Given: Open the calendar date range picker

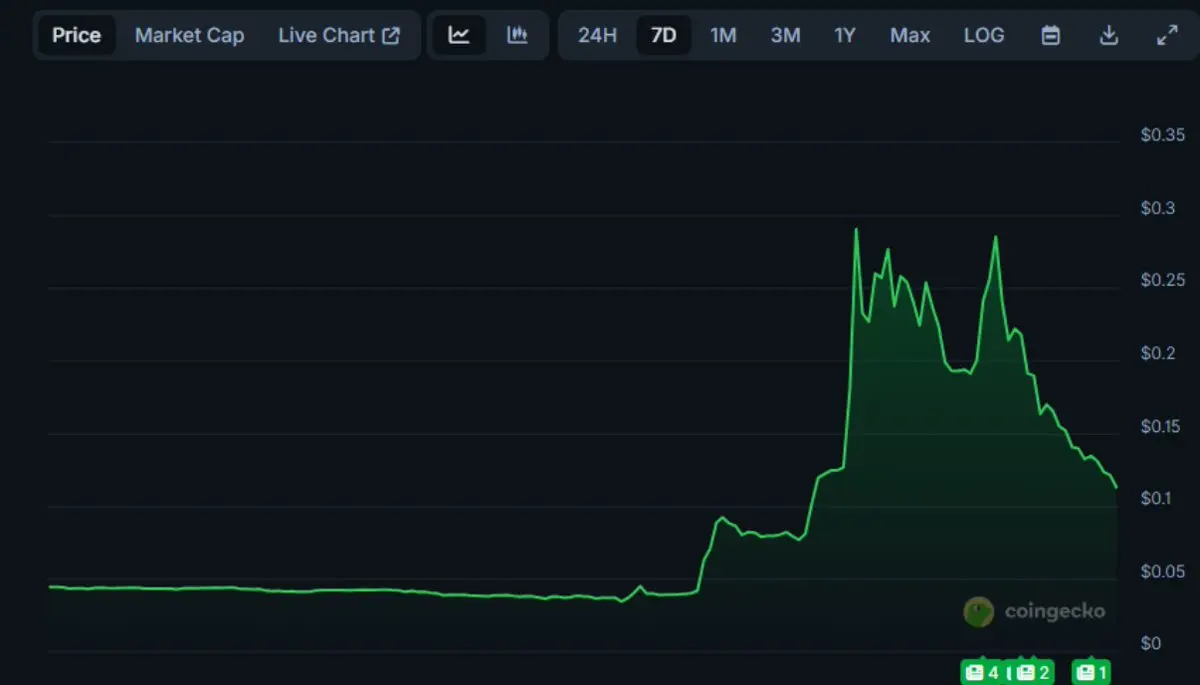Looking at the screenshot, I should 1051,35.
